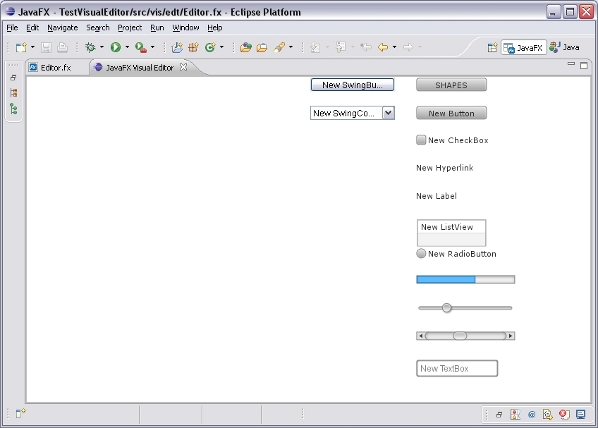Click the fast view icon at bottom left

point(20,413)
